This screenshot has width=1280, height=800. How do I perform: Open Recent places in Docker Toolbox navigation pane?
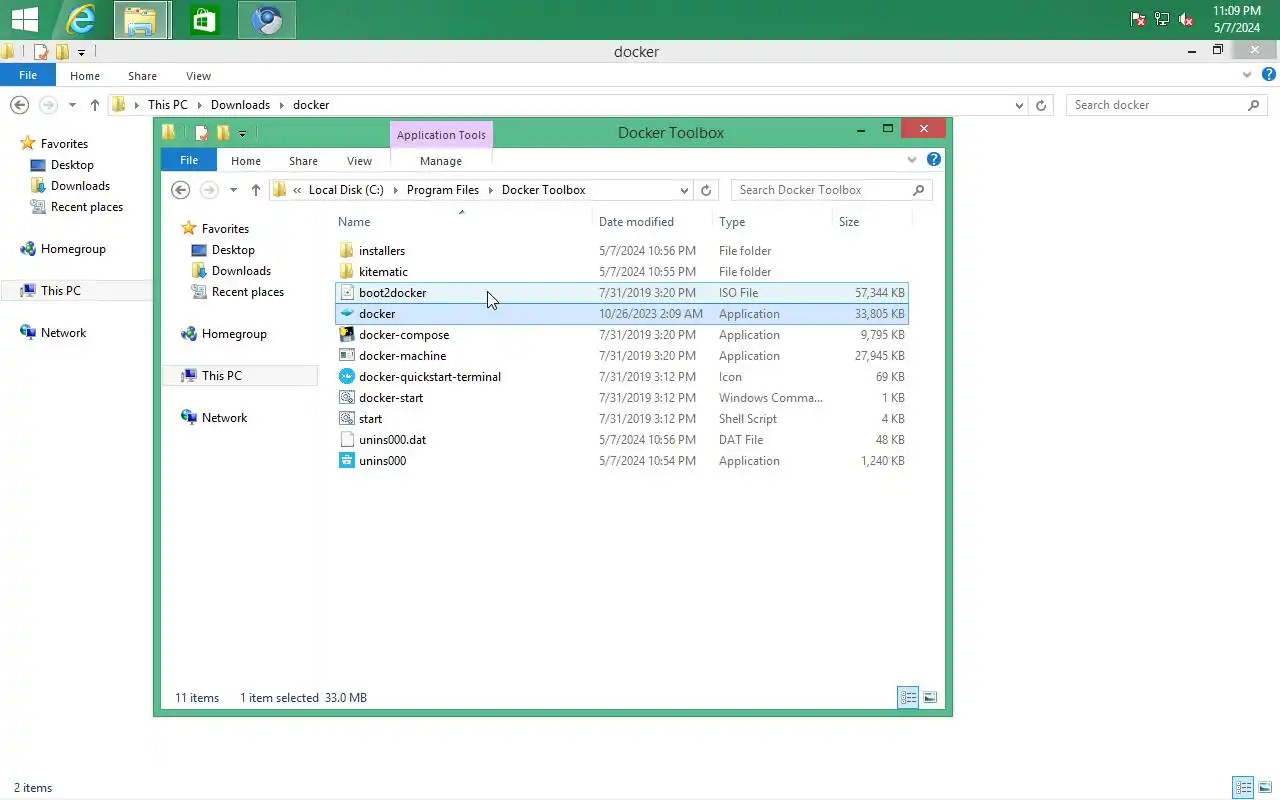pos(248,292)
